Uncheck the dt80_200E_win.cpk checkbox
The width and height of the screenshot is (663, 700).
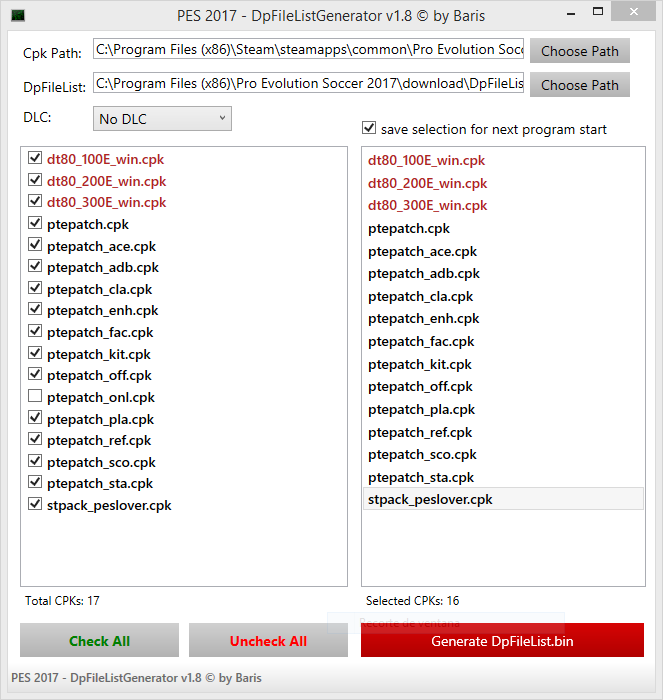pyautogui.click(x=35, y=179)
